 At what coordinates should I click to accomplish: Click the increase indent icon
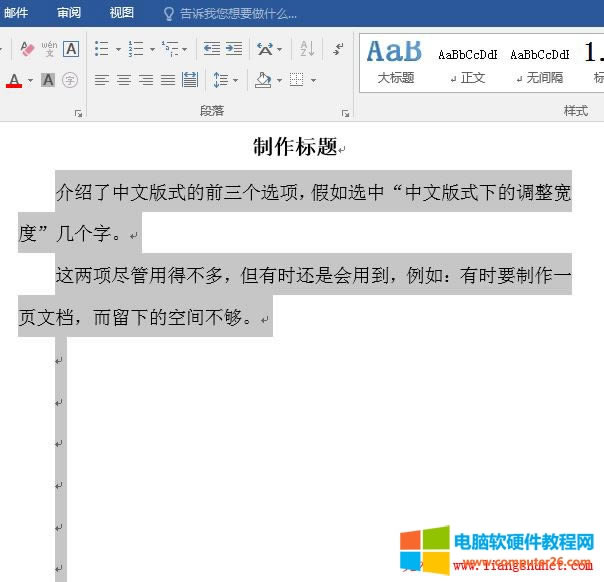(x=233, y=48)
